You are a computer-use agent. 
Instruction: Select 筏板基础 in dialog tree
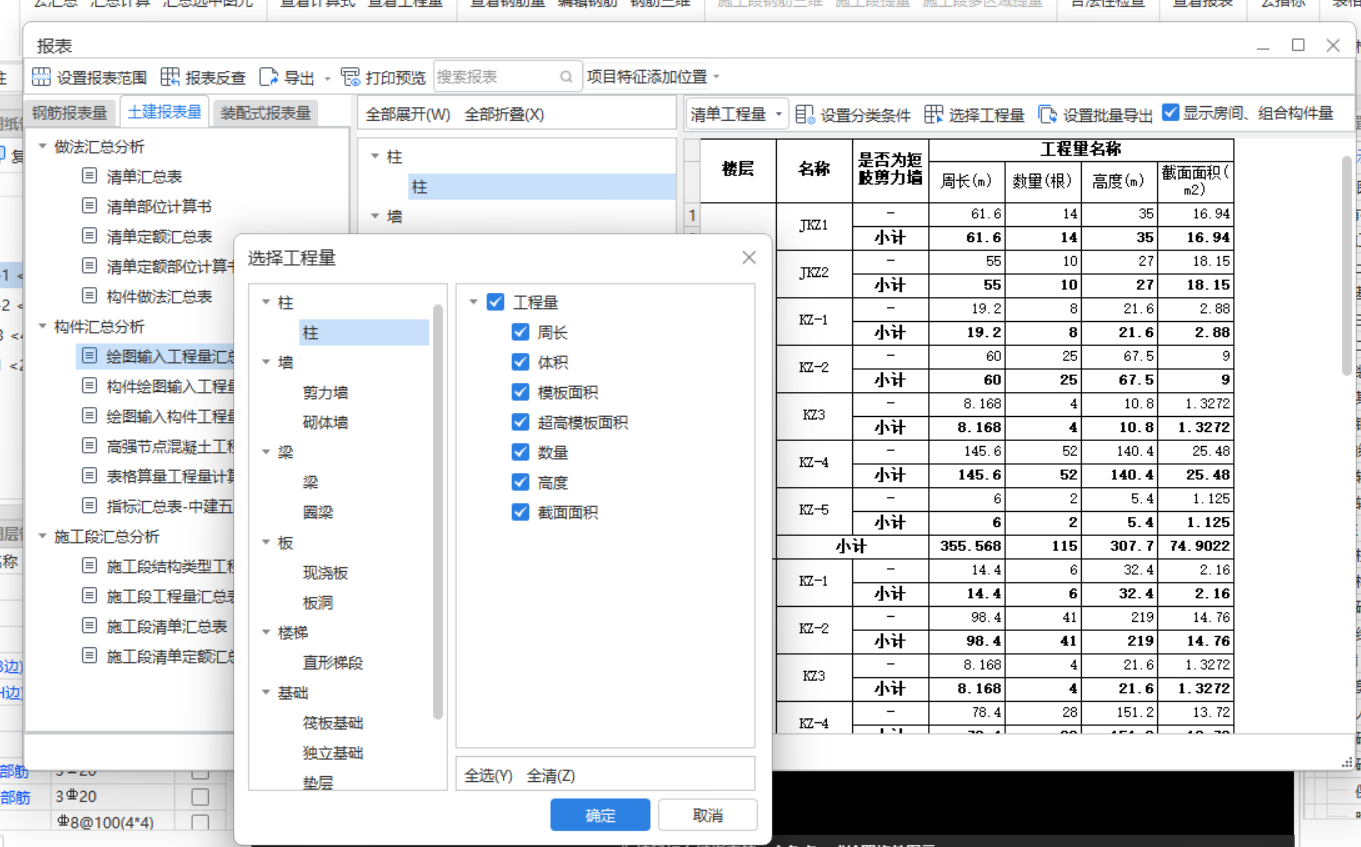coord(333,723)
